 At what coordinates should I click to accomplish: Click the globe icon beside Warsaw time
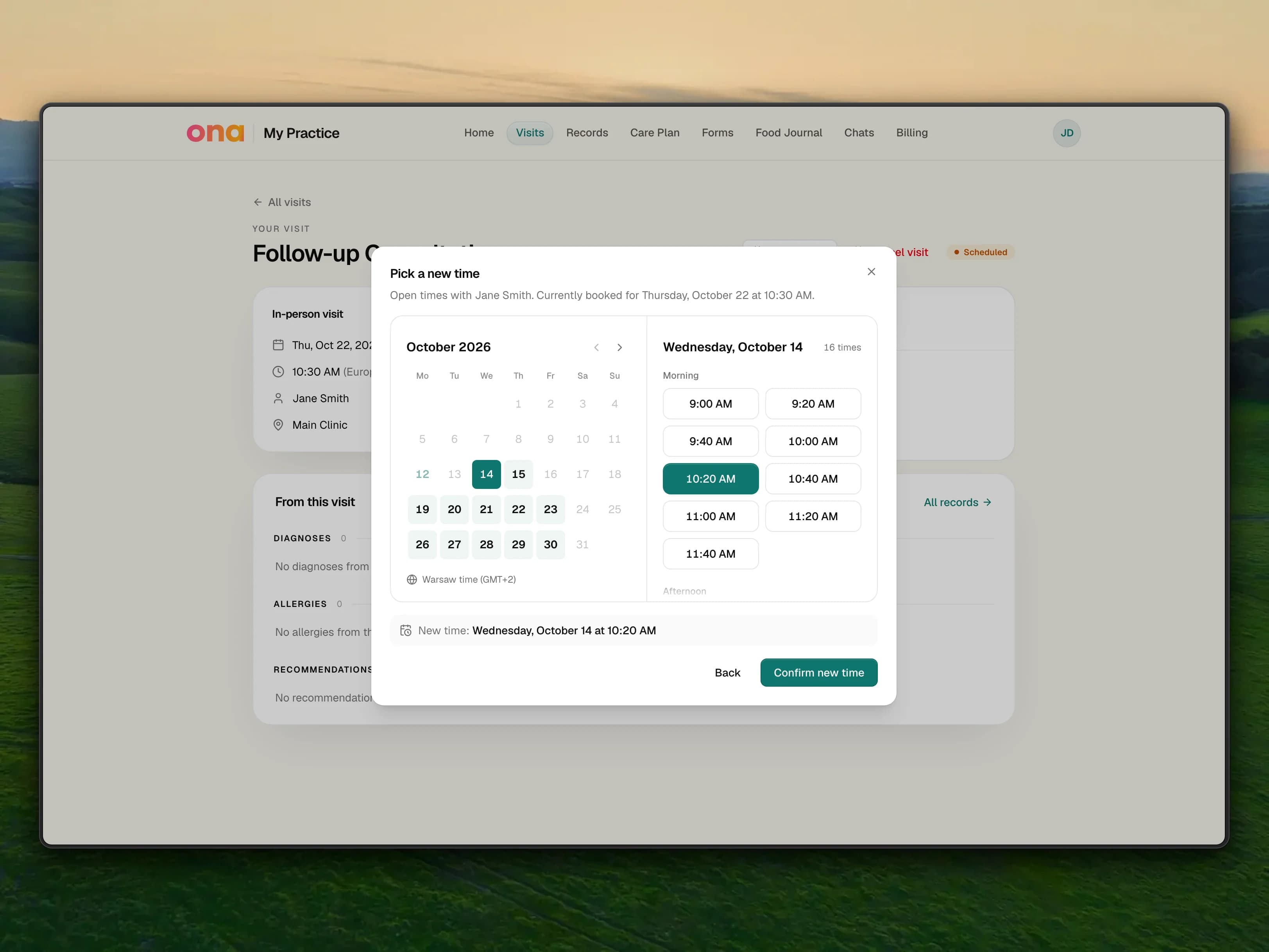tap(411, 580)
